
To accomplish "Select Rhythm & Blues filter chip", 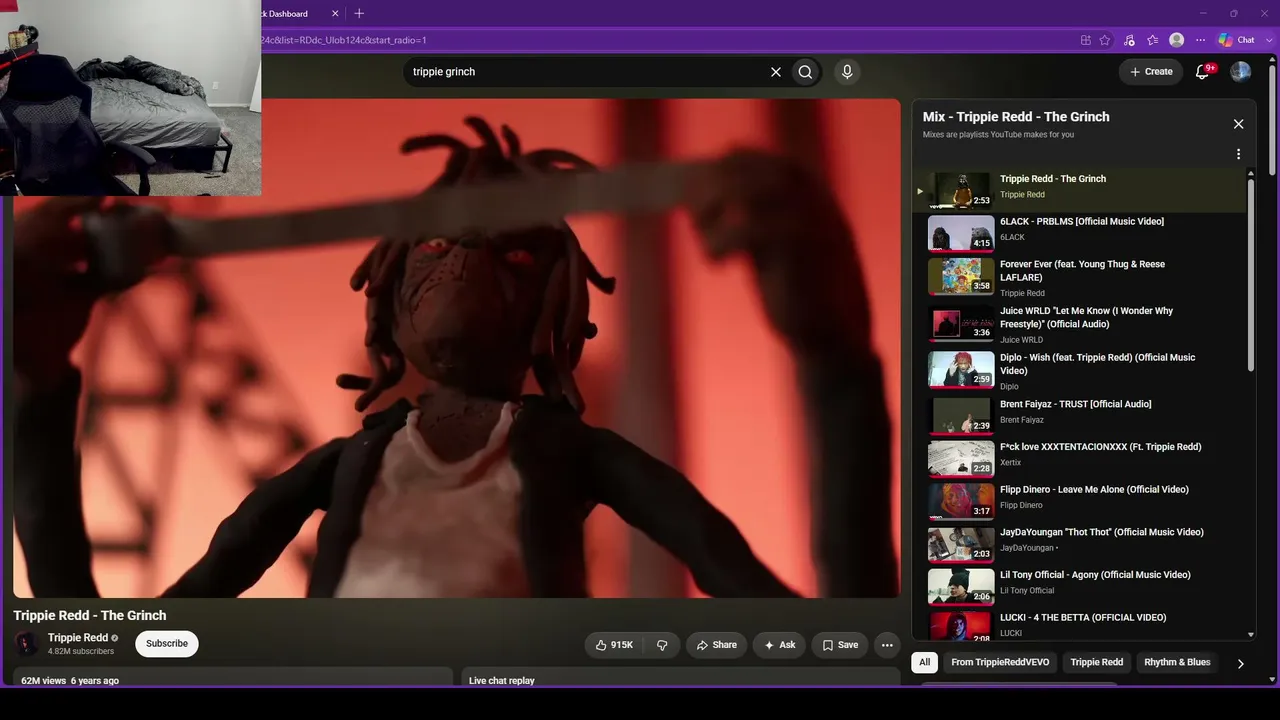I will (1177, 662).
